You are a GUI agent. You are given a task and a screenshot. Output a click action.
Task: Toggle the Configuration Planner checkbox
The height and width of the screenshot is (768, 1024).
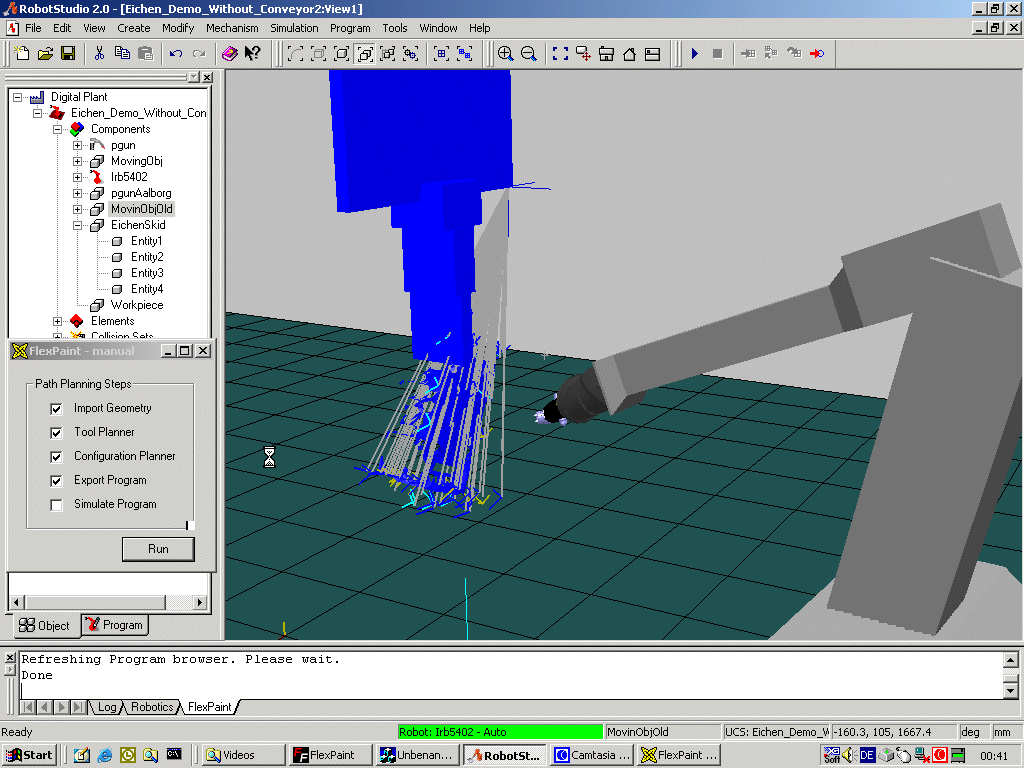pos(56,457)
